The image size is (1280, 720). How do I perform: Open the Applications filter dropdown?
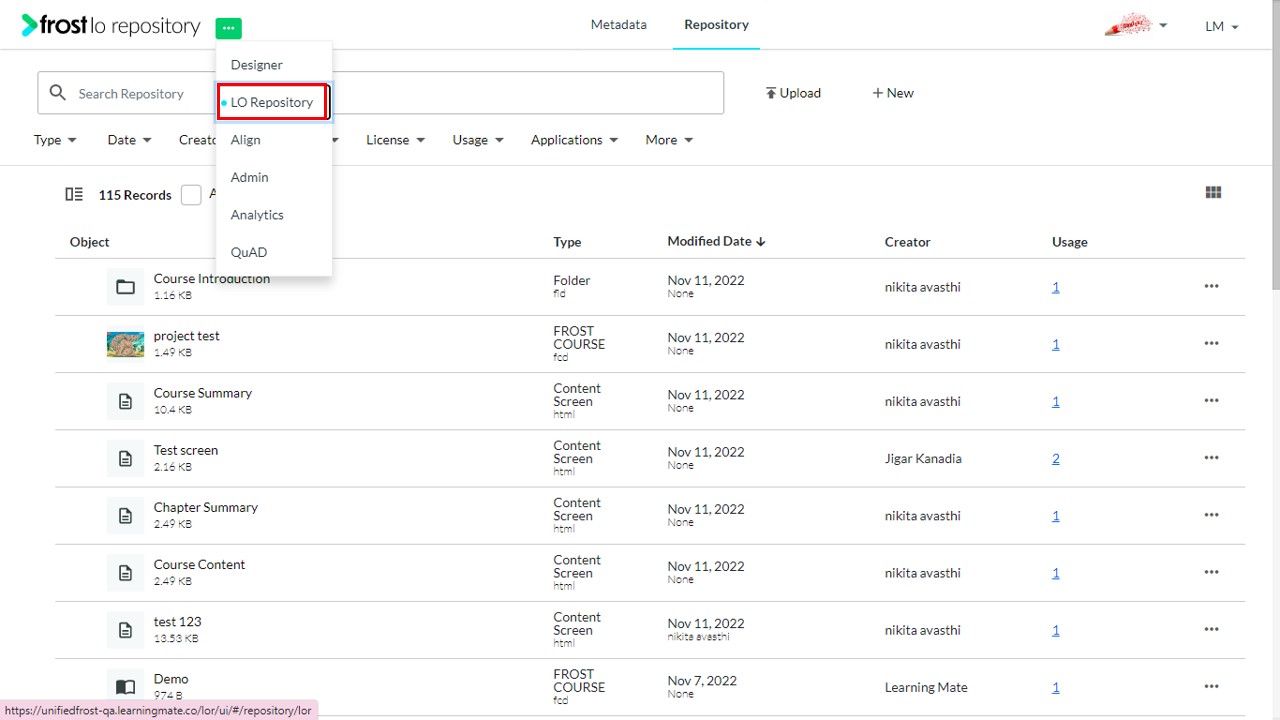(x=575, y=140)
